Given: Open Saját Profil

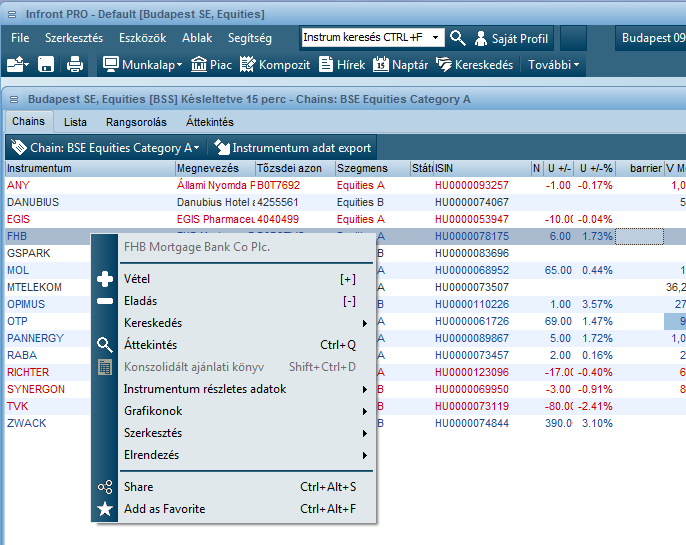Looking at the screenshot, I should [x=511, y=38].
